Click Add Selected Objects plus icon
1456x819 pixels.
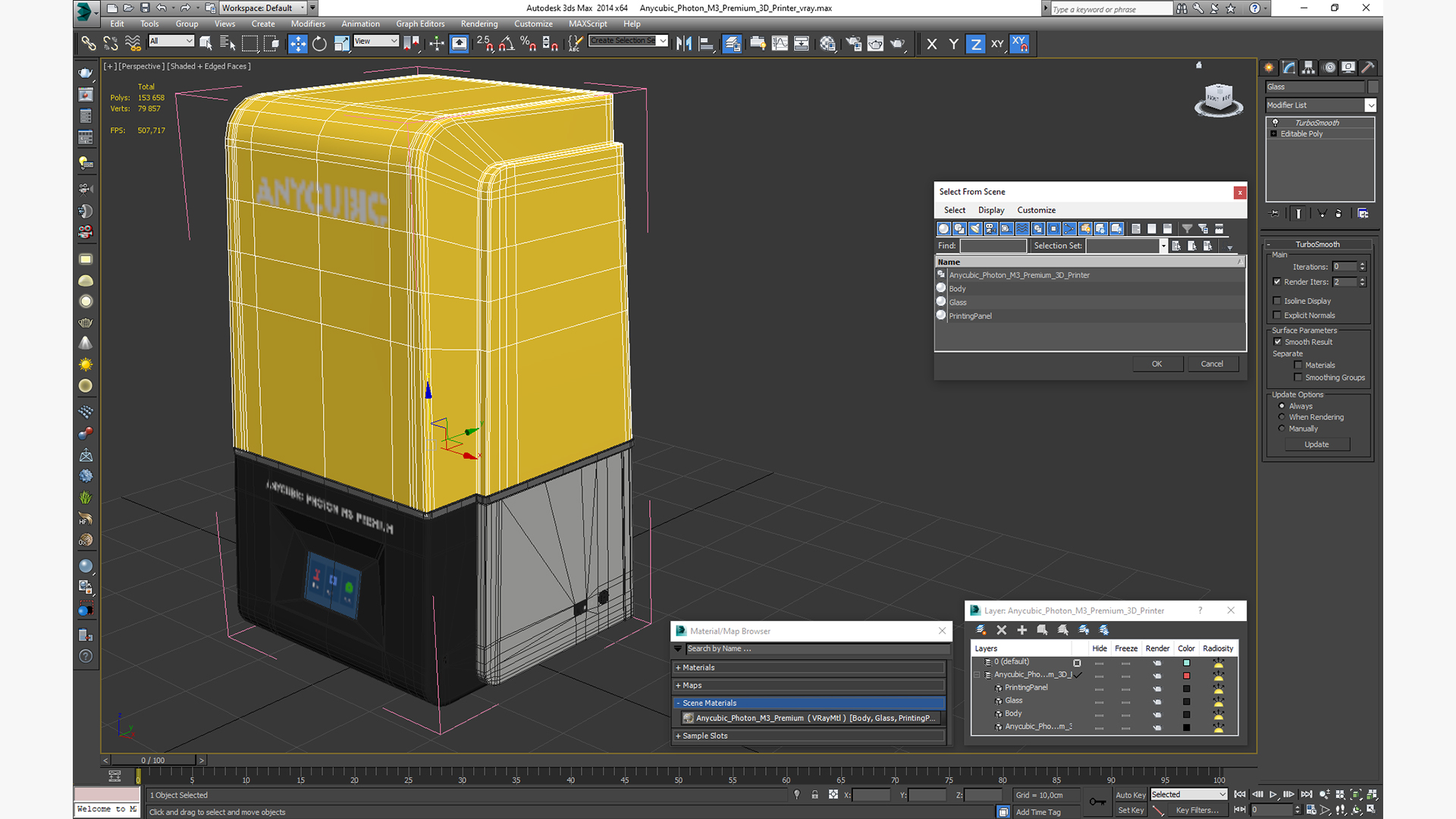point(1021,630)
